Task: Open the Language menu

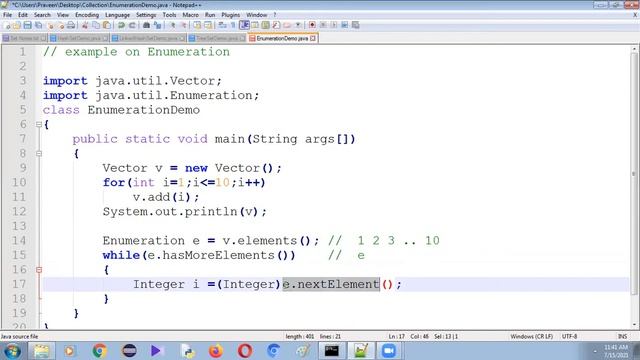Action: click(117, 15)
